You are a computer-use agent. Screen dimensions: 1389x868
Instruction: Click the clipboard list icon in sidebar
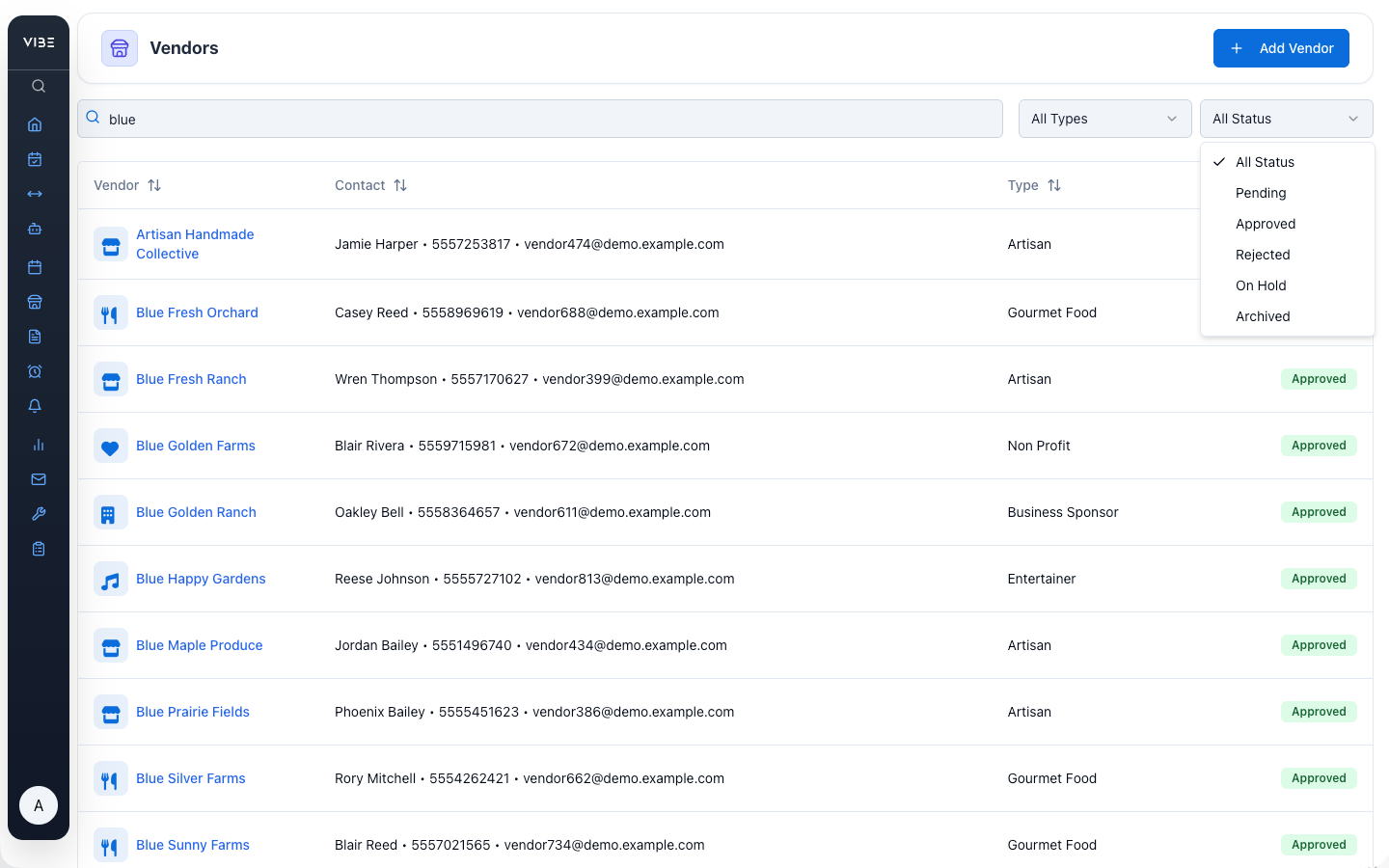(x=39, y=549)
